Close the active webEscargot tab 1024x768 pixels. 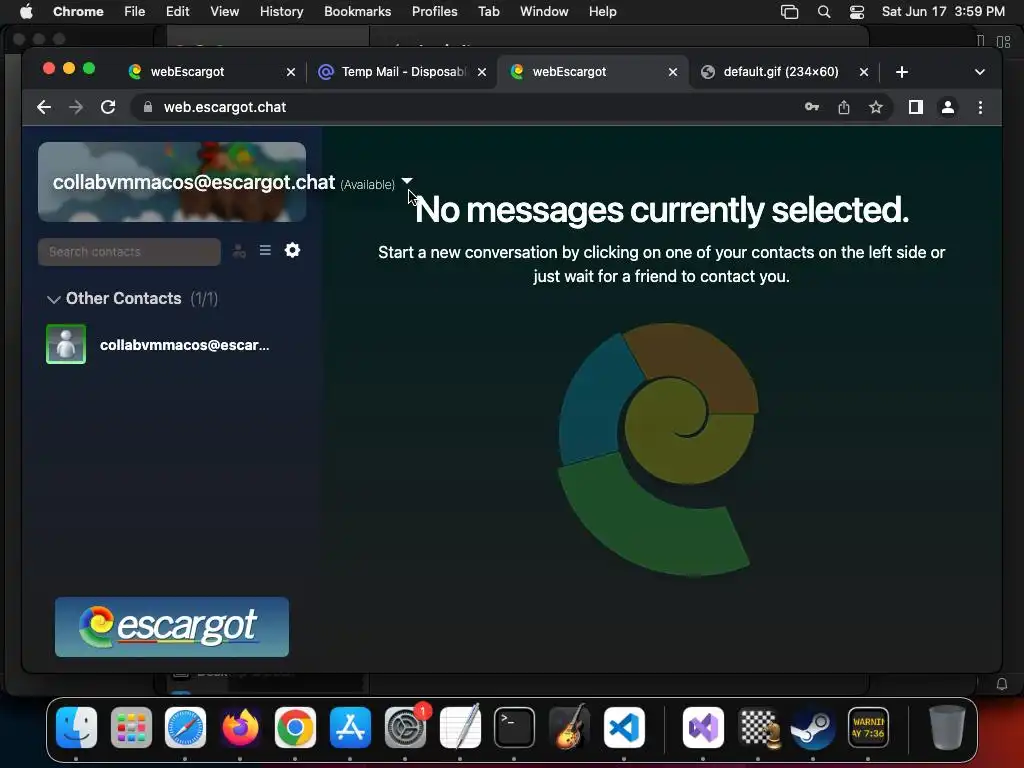pyautogui.click(x=673, y=72)
